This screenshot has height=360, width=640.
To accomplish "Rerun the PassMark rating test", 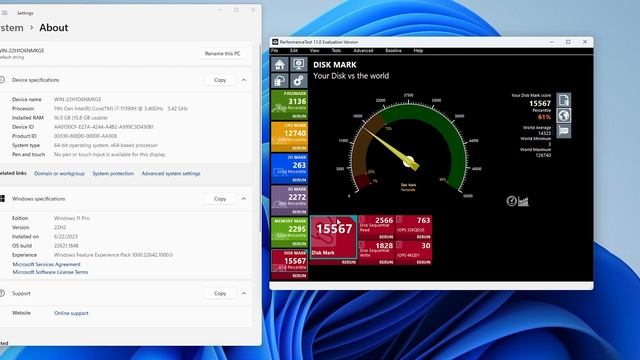I will pyautogui.click(x=299, y=116).
